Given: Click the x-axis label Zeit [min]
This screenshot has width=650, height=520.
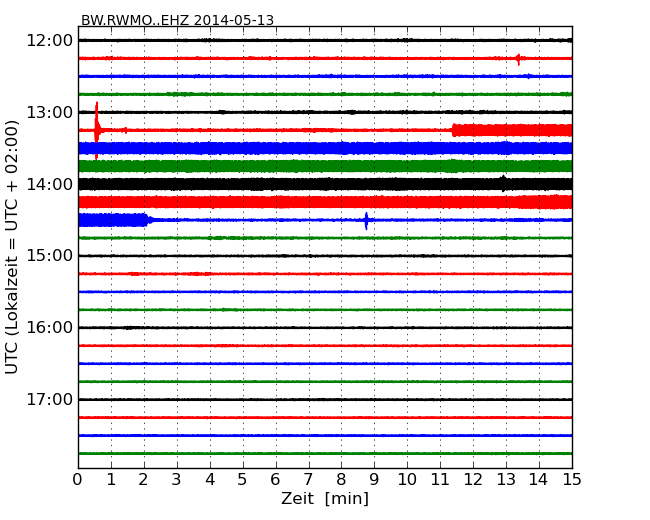Looking at the screenshot, I should (x=325, y=498).
